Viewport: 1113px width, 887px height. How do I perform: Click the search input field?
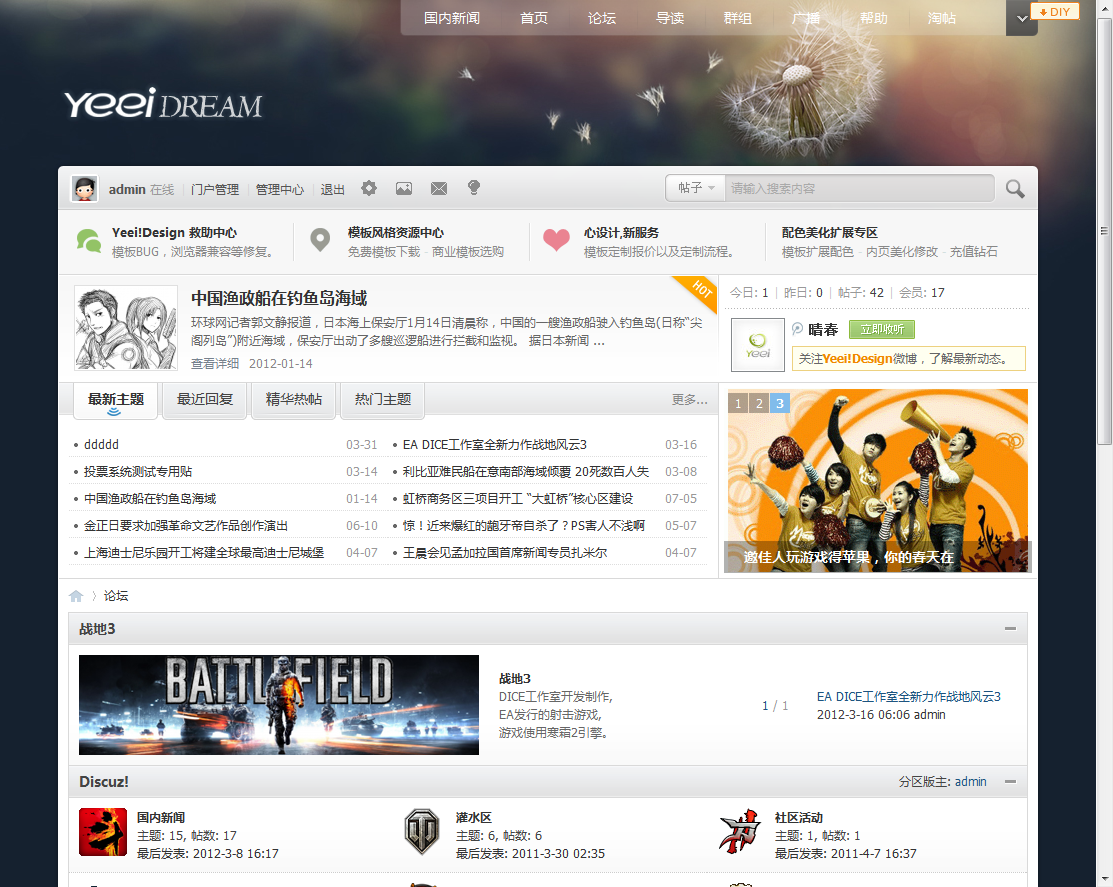[859, 188]
